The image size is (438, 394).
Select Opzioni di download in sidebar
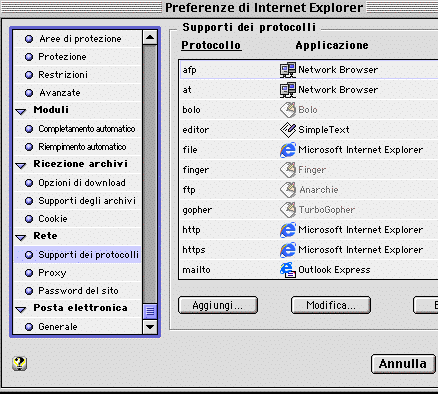pos(78,183)
